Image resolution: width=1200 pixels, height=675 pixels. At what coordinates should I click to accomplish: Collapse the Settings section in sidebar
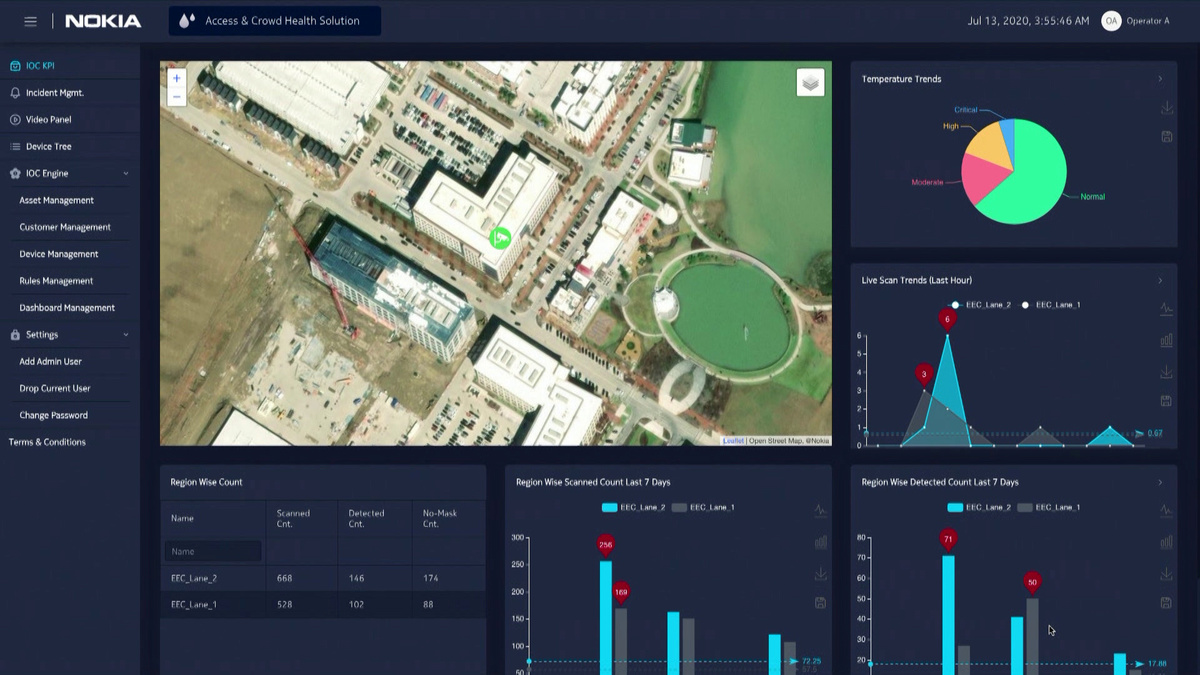pos(126,335)
